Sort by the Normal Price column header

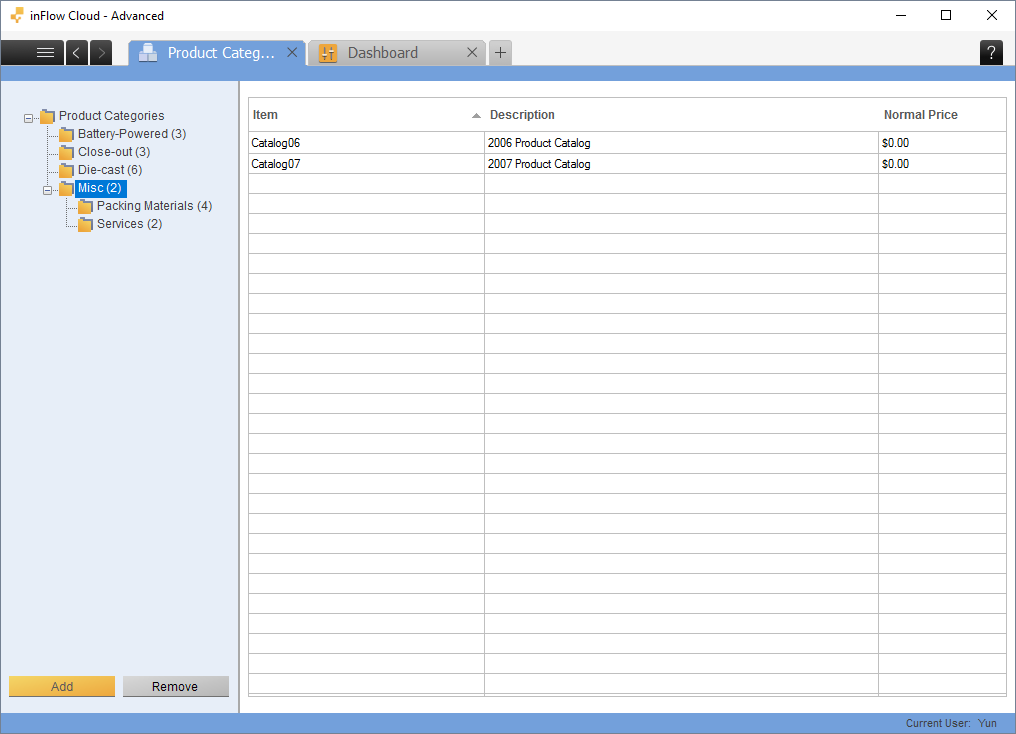[x=942, y=115]
